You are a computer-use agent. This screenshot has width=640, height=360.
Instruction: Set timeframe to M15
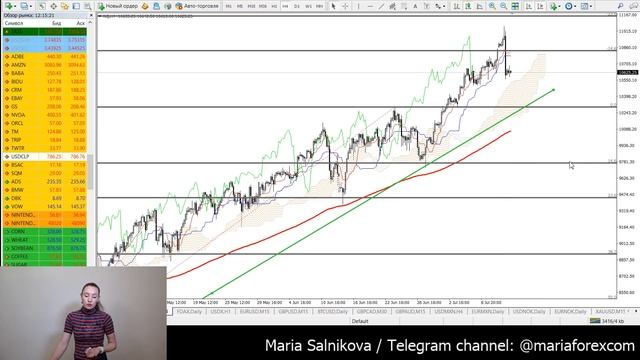click(251, 6)
